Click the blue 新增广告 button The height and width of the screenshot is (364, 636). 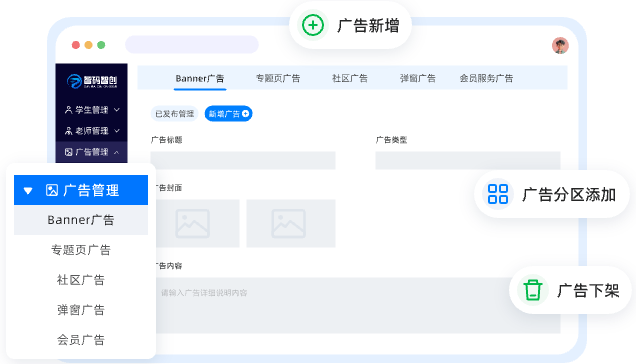point(228,114)
